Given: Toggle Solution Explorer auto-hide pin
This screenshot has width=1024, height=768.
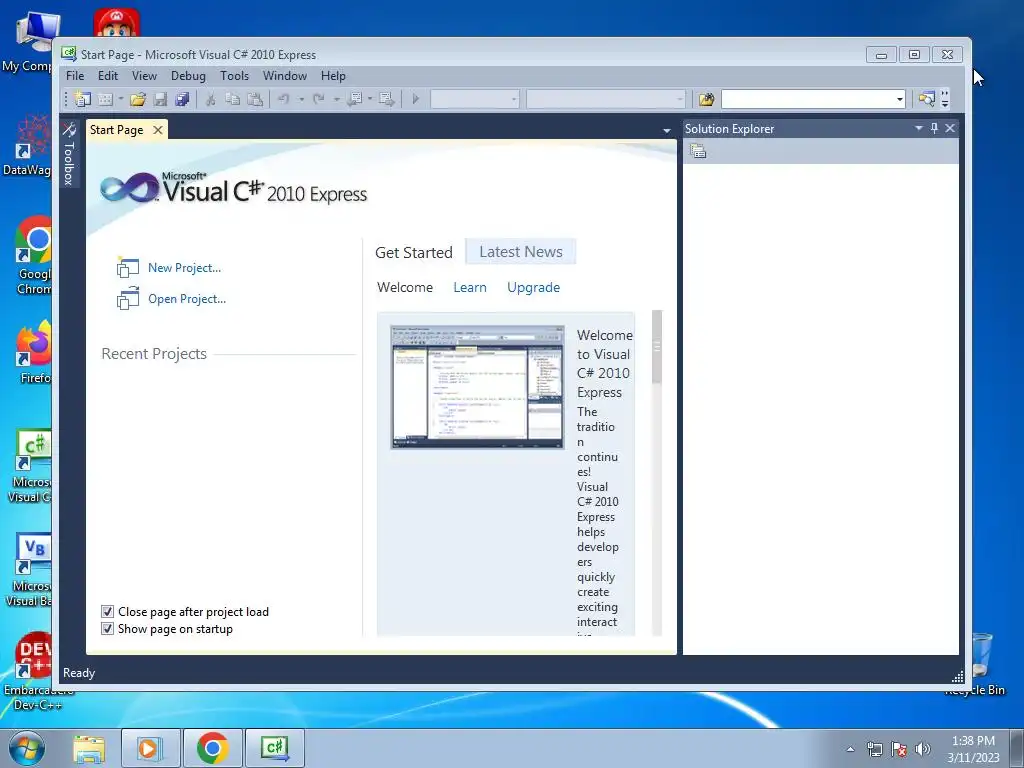Looking at the screenshot, I should point(935,128).
